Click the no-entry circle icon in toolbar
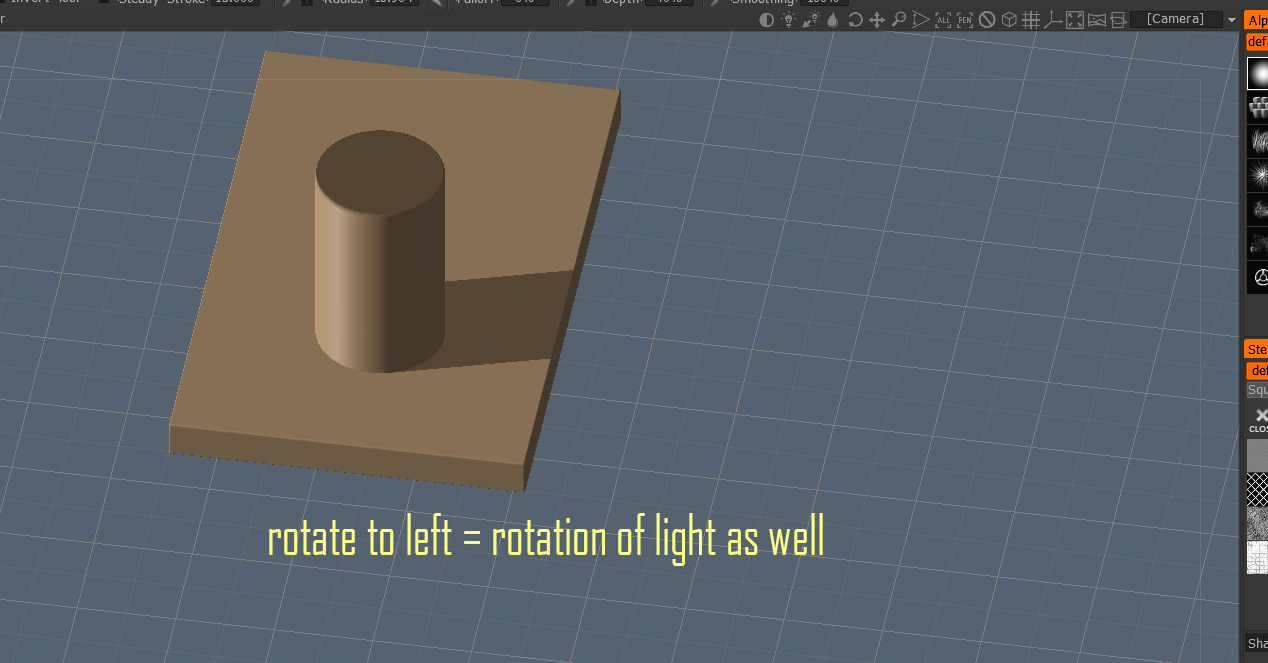This screenshot has height=663, width=1268. [x=987, y=20]
